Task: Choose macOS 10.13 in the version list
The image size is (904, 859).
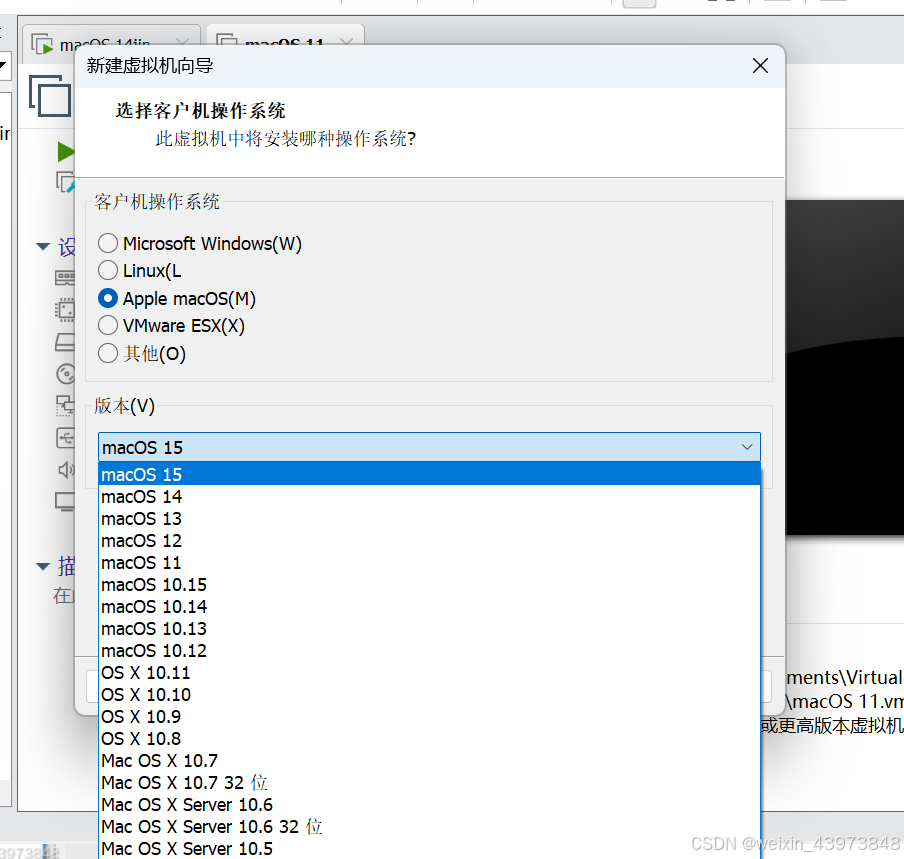Action: (430, 628)
